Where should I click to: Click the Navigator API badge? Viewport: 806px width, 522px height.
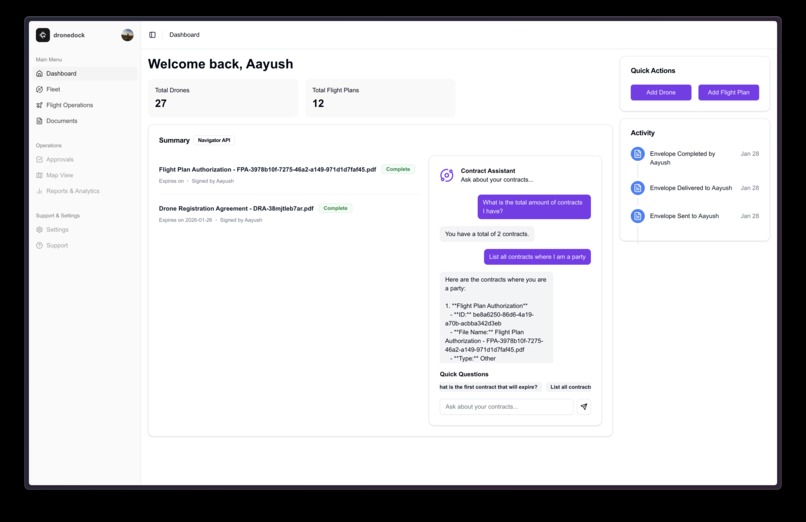(x=214, y=140)
